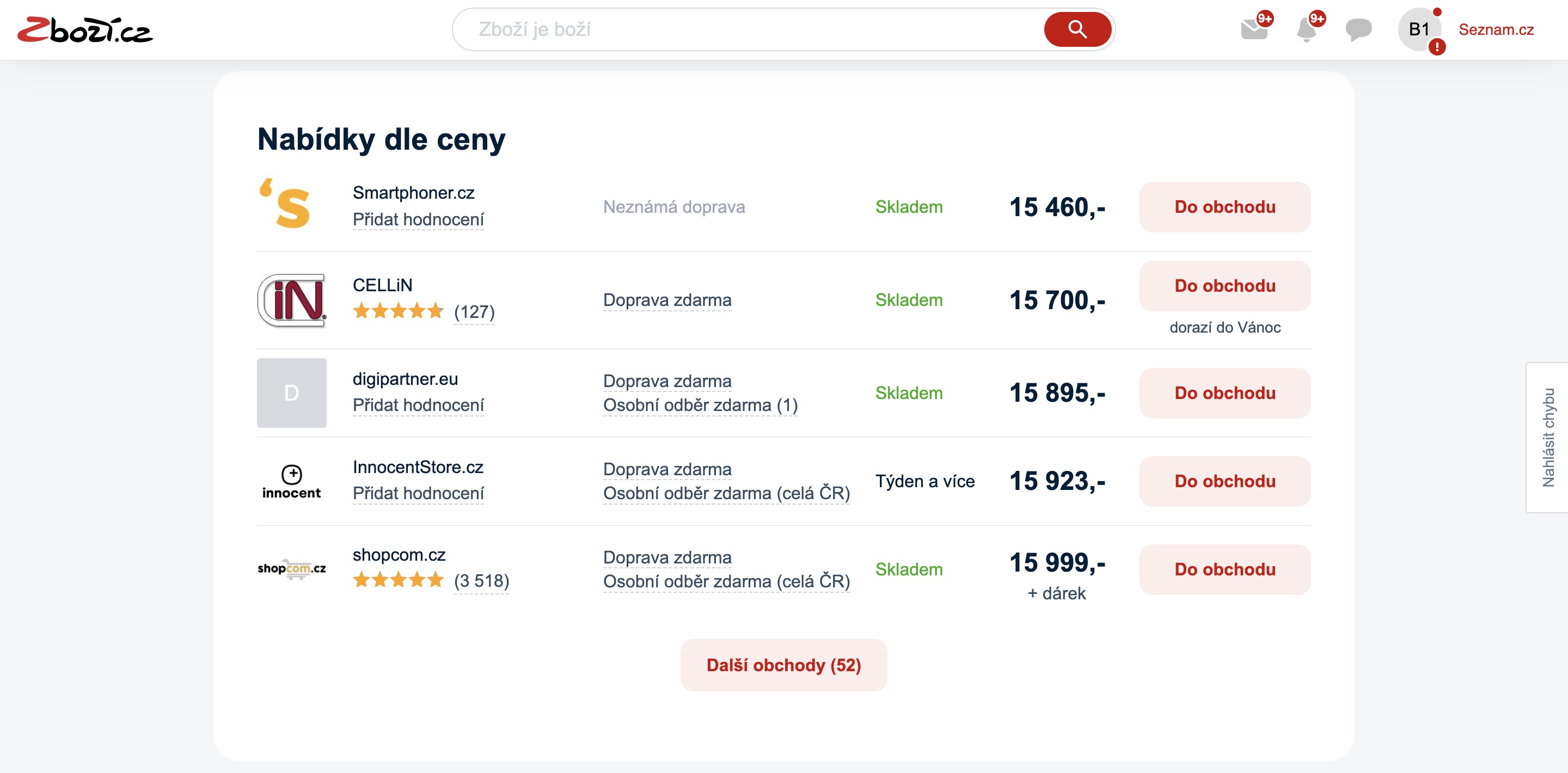Click the 'Nabídky dle ceny' heading
Screen dimensions: 1568x773
pos(381,139)
